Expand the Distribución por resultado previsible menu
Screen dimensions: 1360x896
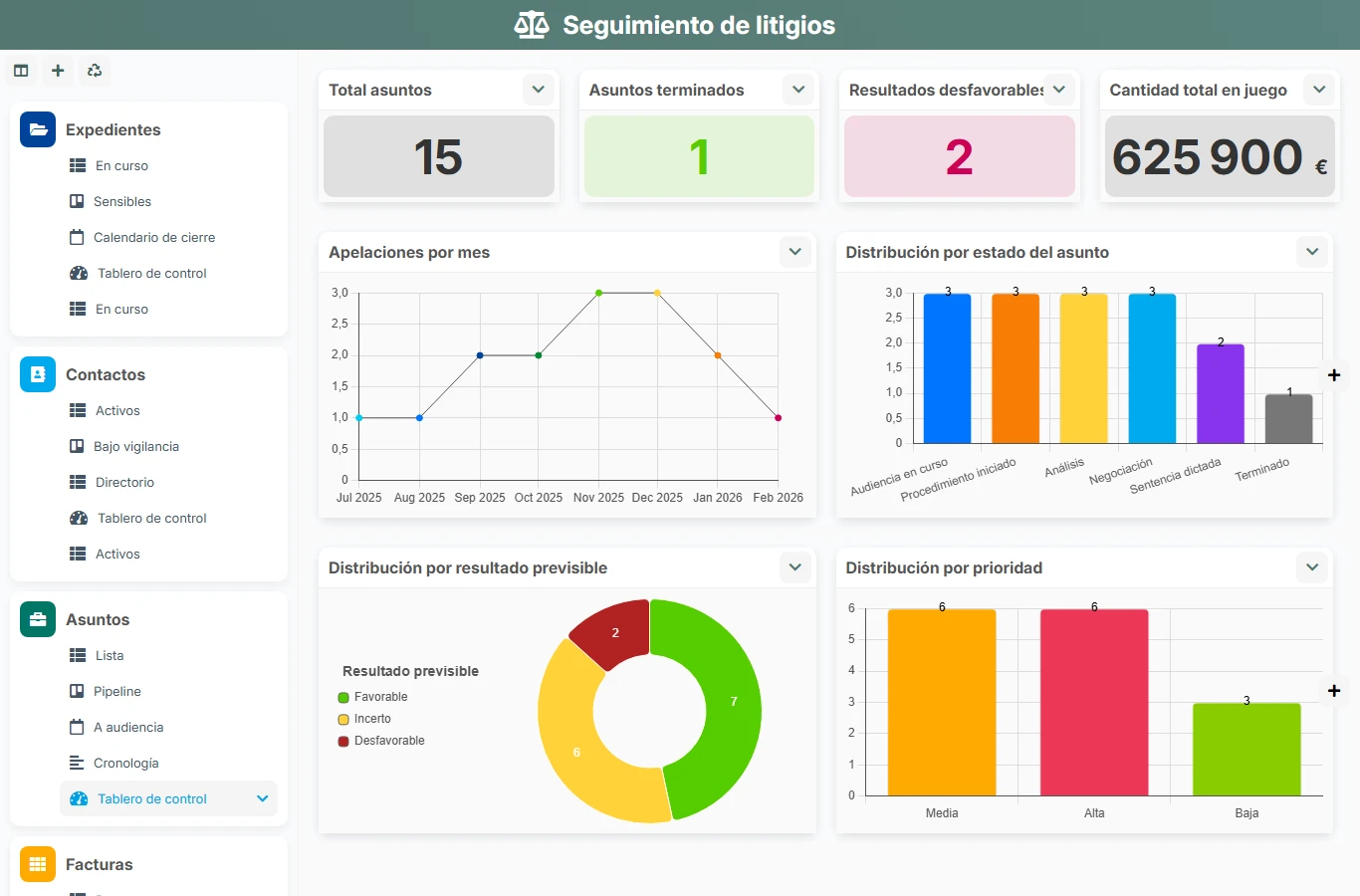tap(794, 567)
